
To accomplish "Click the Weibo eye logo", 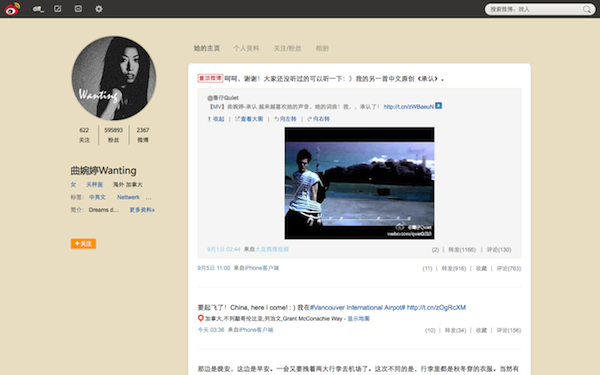I will coord(12,9).
